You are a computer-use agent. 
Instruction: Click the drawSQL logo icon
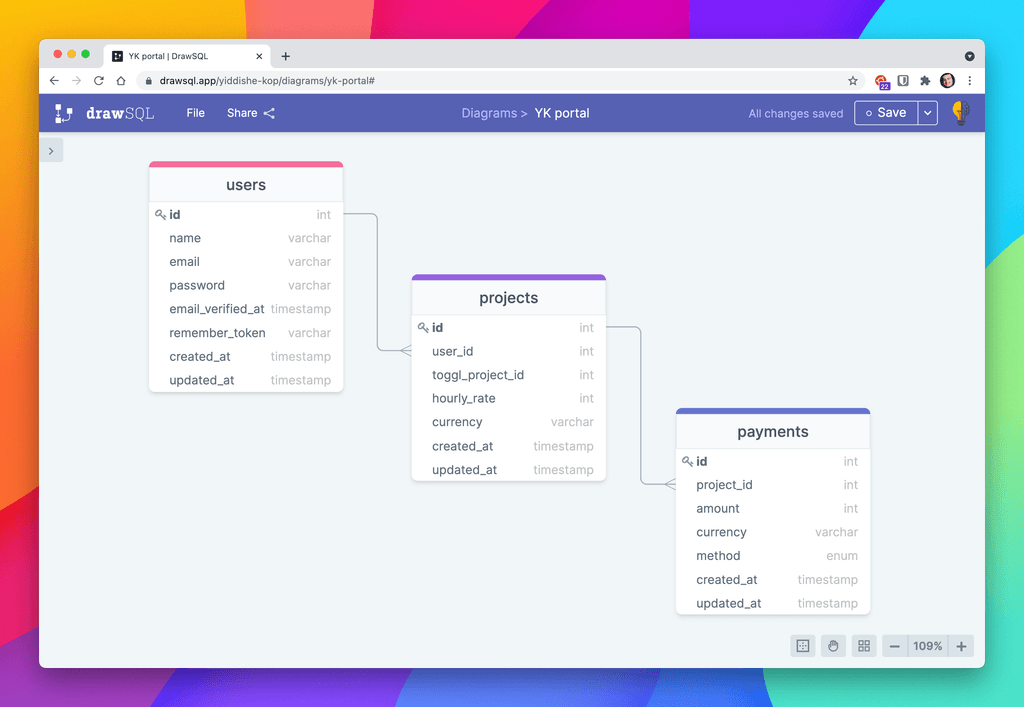click(63, 113)
